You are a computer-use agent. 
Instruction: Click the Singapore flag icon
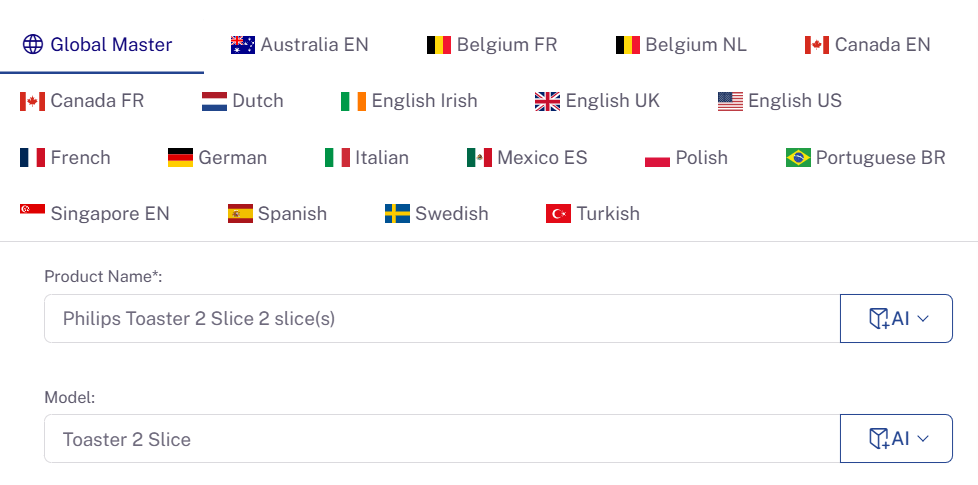click(32, 209)
